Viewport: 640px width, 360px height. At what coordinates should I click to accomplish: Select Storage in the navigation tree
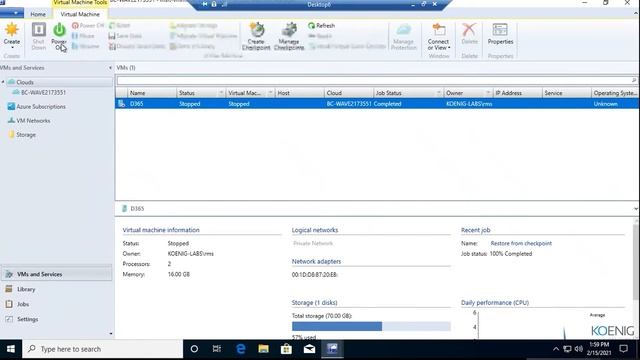coord(26,134)
